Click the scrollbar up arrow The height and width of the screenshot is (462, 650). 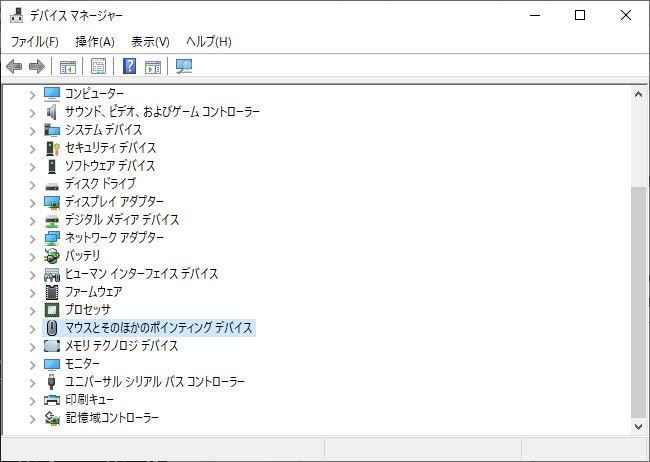[x=638, y=95]
